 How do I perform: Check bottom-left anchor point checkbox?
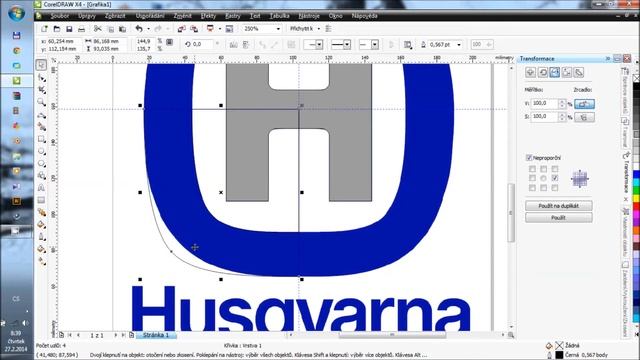pyautogui.click(x=532, y=188)
